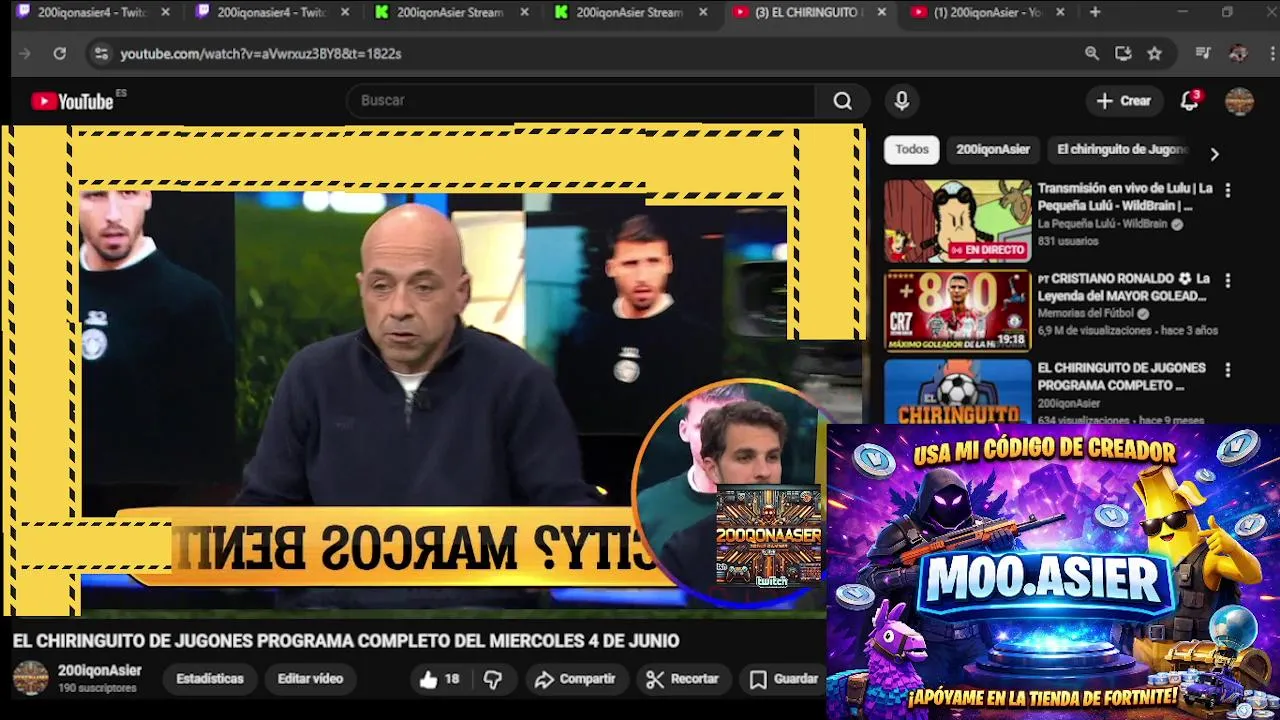Focus the 'Buscar' search field
The width and height of the screenshot is (1280, 720).
coord(580,101)
